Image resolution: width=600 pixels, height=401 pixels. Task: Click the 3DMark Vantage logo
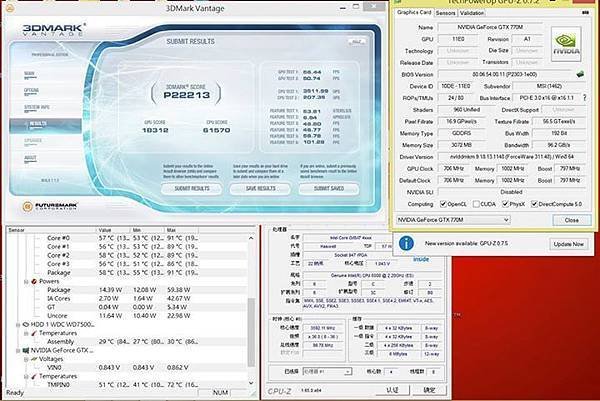pos(54,29)
